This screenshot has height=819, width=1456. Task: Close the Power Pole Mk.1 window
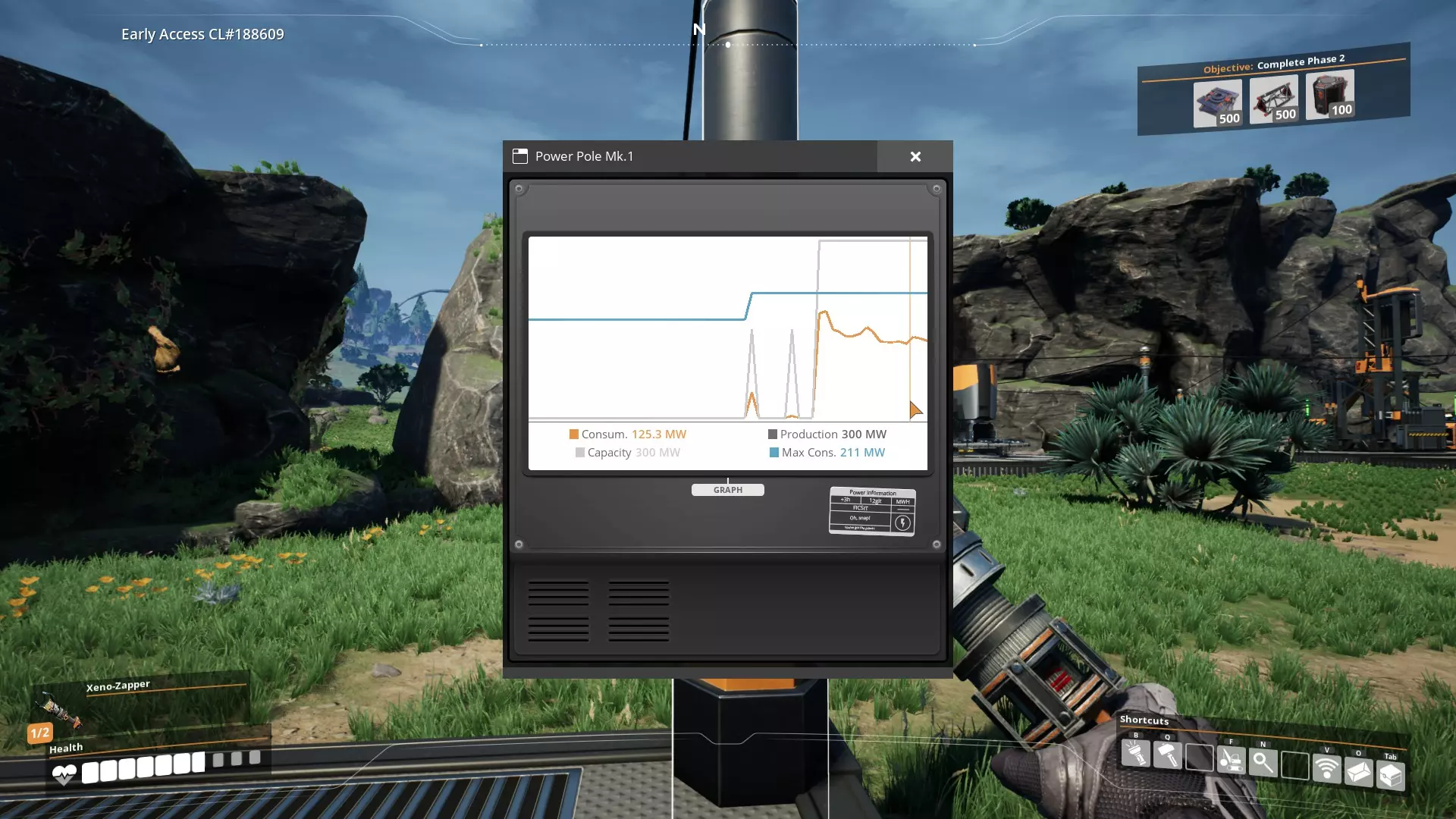click(x=915, y=156)
